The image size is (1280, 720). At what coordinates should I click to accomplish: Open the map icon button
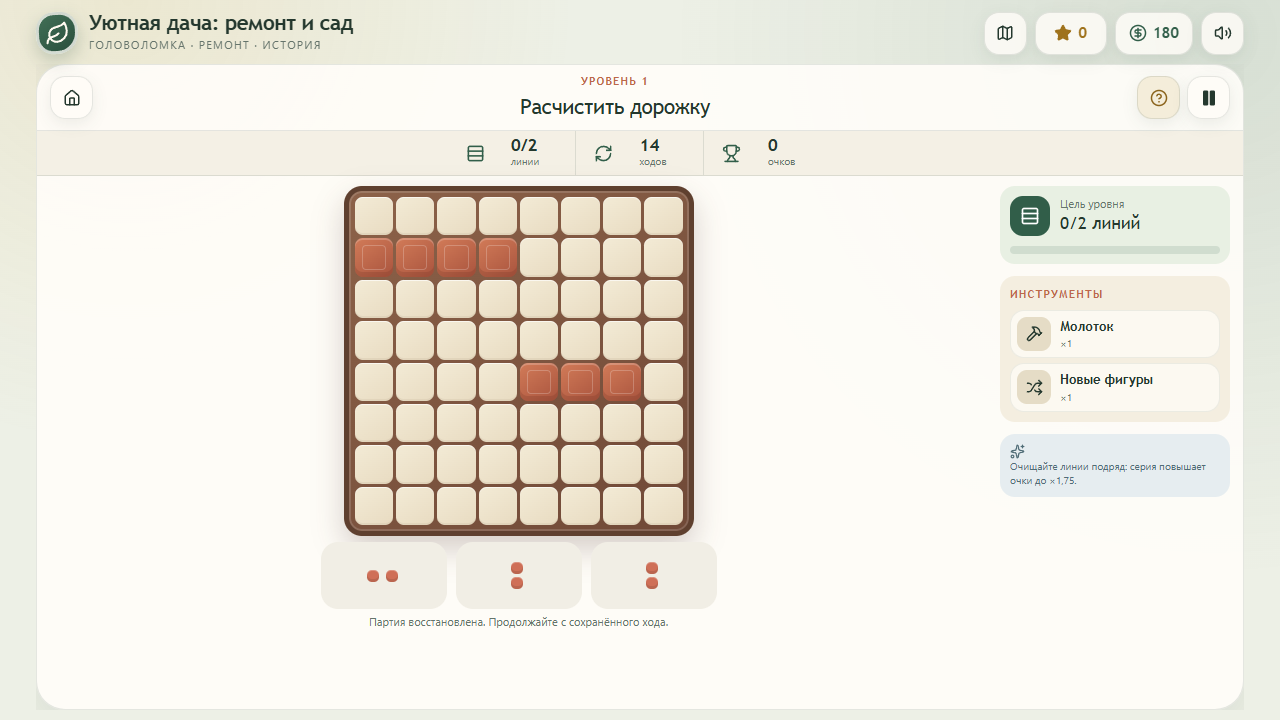pos(1005,33)
